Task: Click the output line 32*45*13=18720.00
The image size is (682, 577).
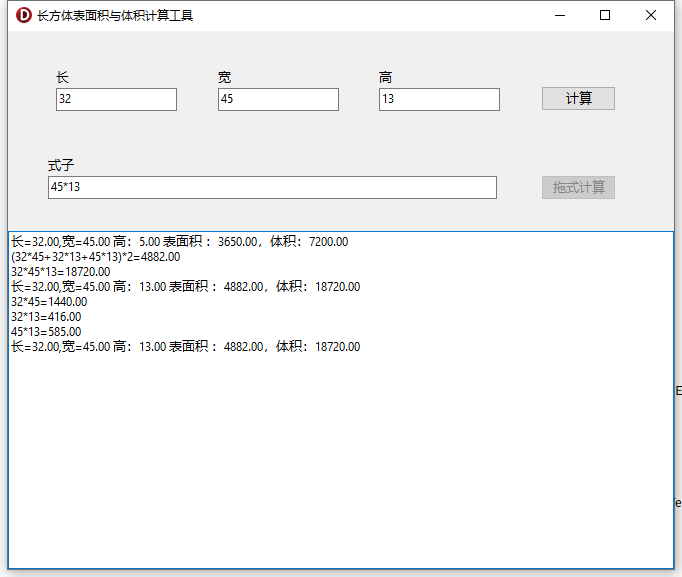Action: coord(60,272)
